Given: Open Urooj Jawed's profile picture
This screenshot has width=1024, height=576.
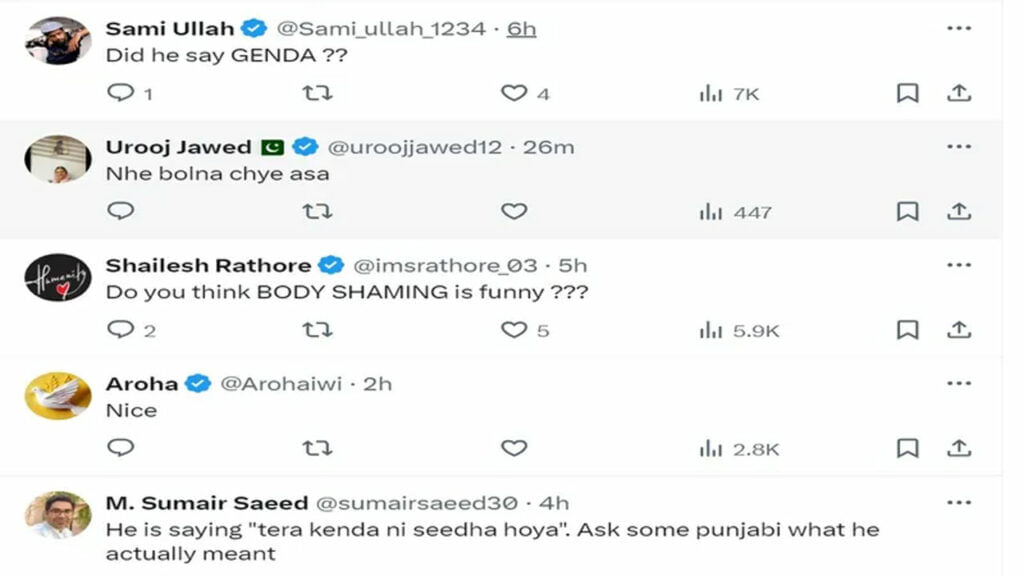Looking at the screenshot, I should point(57,155).
